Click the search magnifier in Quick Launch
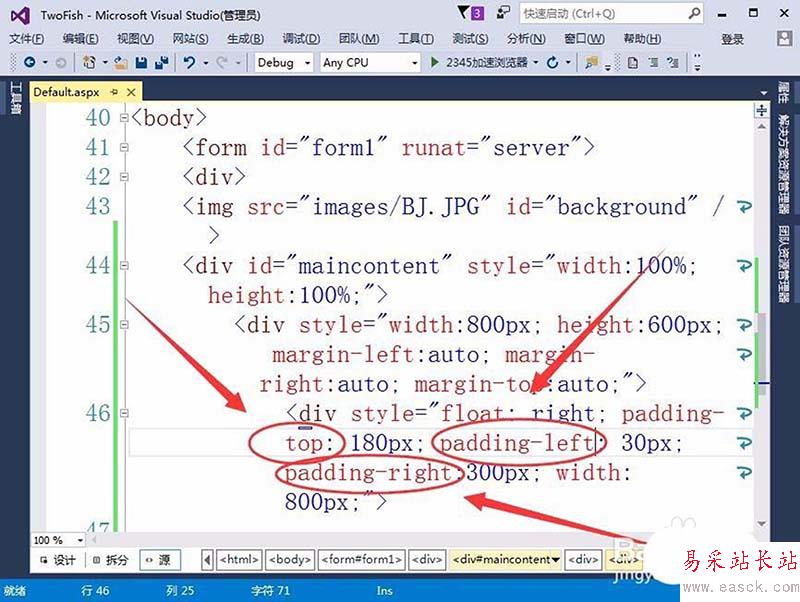The image size is (800, 602). 694,13
